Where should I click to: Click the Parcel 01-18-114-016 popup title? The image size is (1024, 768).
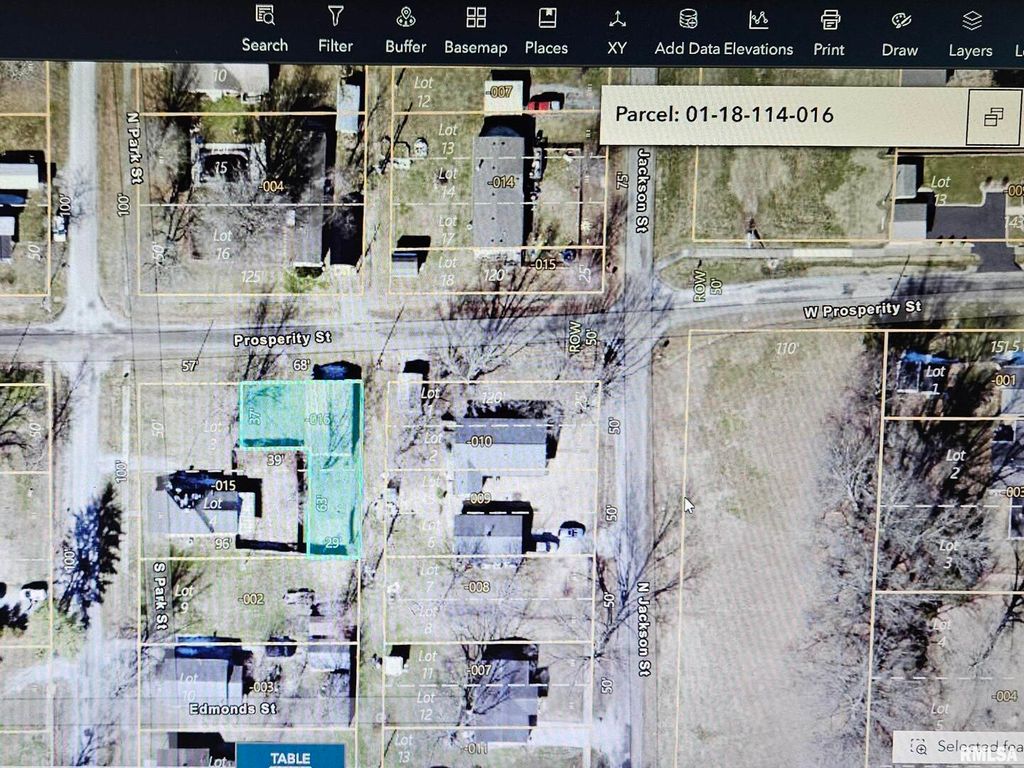724,115
